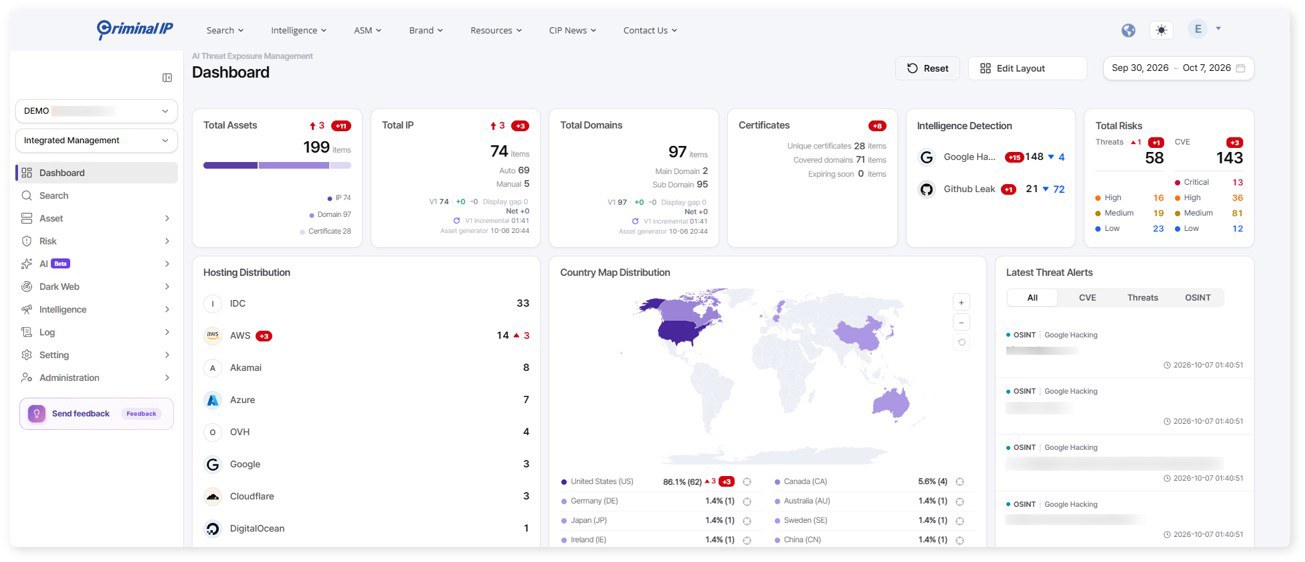Click locate icon for Canada row

click(x=960, y=482)
